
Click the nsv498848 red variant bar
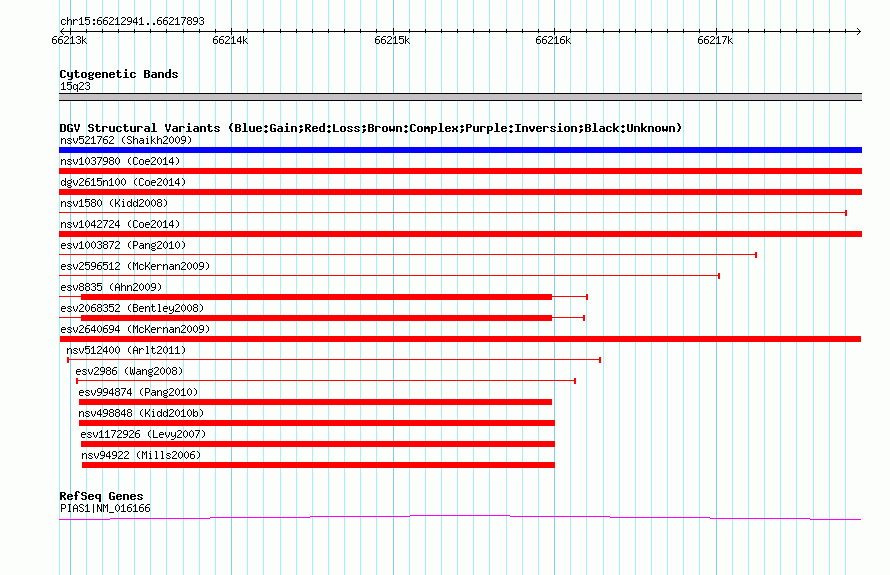tap(317, 423)
